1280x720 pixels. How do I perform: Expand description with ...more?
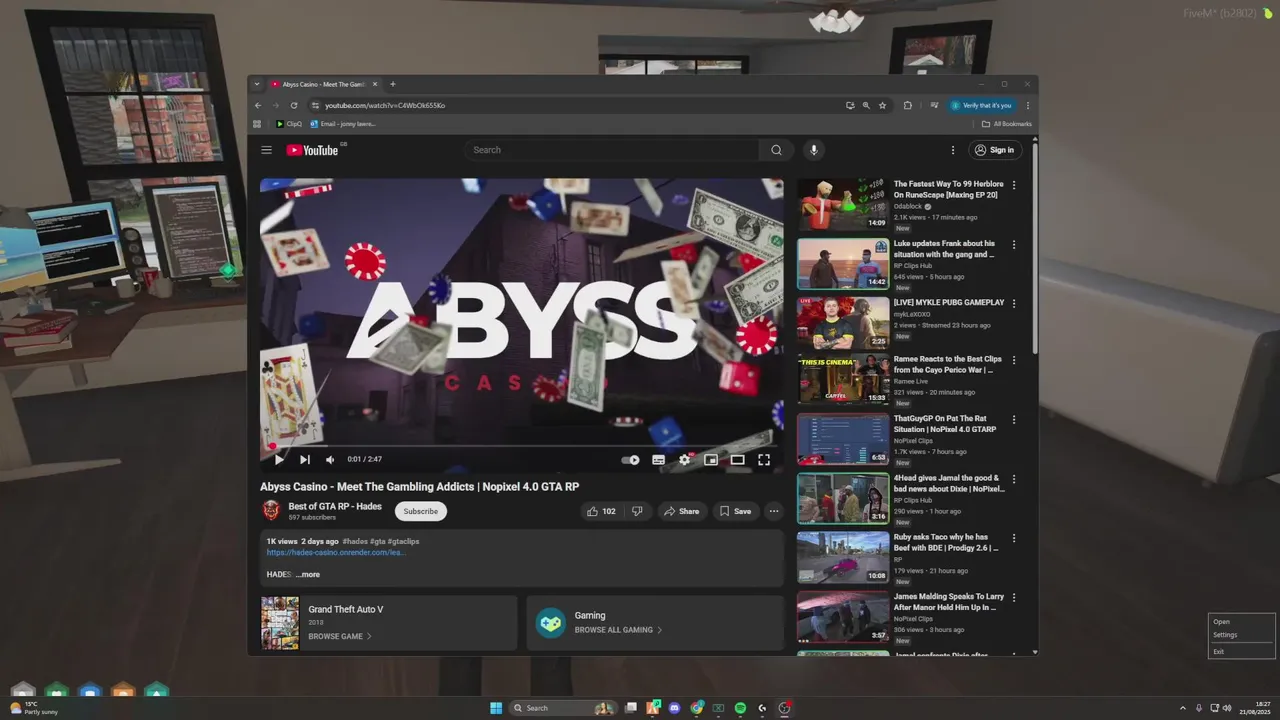click(308, 575)
